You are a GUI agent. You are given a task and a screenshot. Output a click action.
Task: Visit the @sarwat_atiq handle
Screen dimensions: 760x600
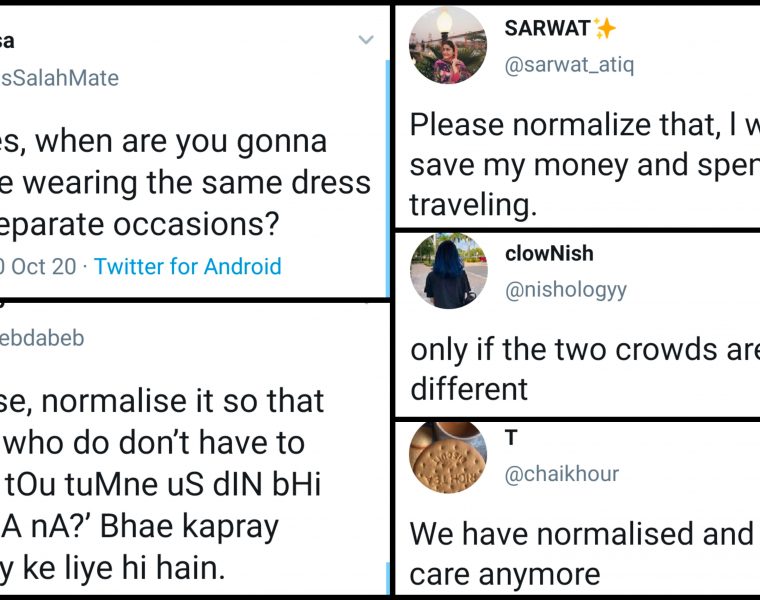pyautogui.click(x=569, y=65)
